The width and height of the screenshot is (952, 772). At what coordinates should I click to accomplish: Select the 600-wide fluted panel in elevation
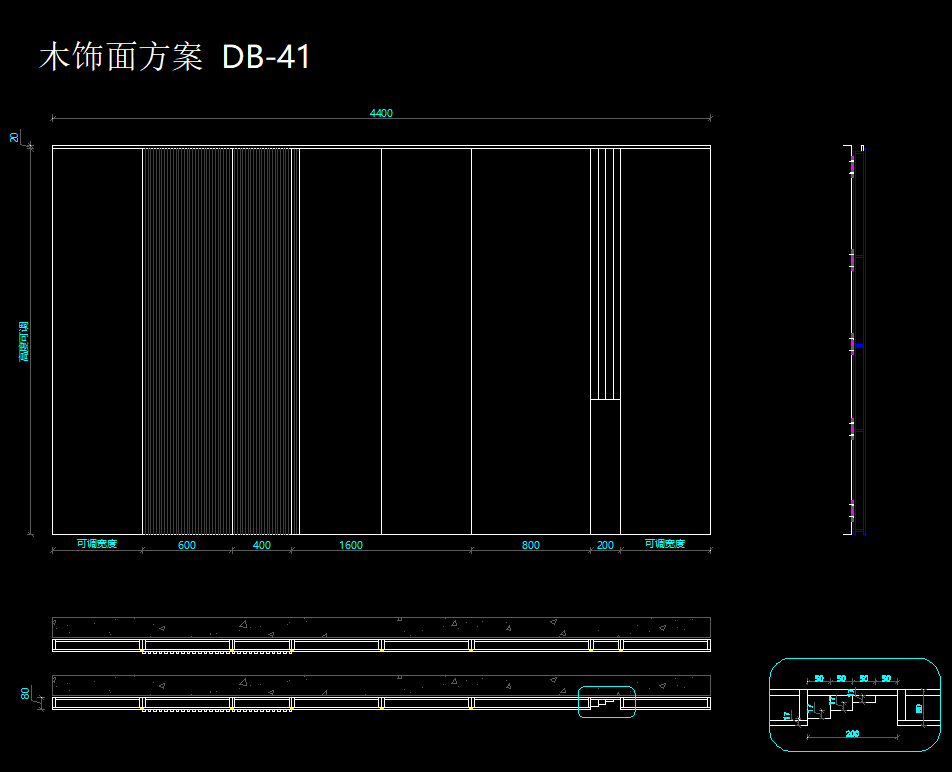187,340
